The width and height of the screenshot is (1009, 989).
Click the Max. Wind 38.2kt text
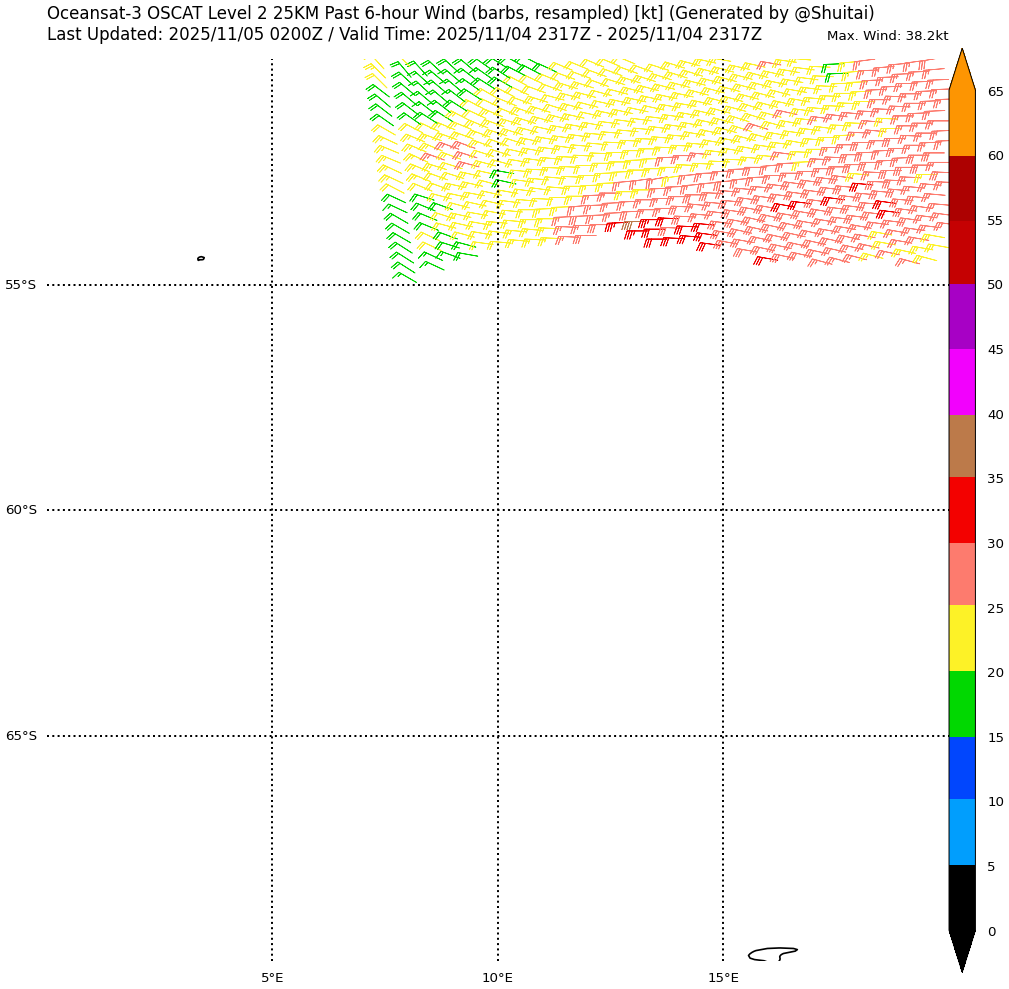(x=887, y=36)
